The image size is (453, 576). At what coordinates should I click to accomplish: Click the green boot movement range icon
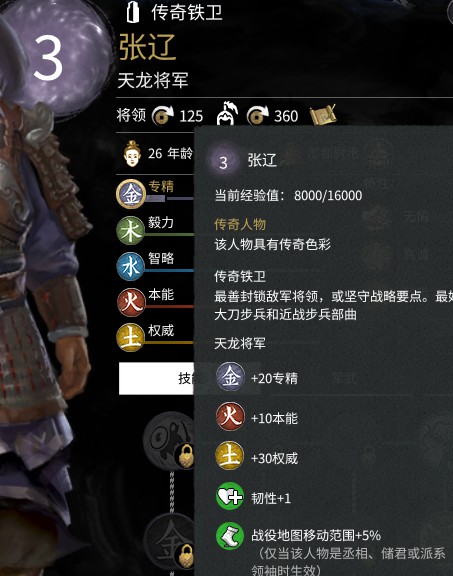(230, 536)
